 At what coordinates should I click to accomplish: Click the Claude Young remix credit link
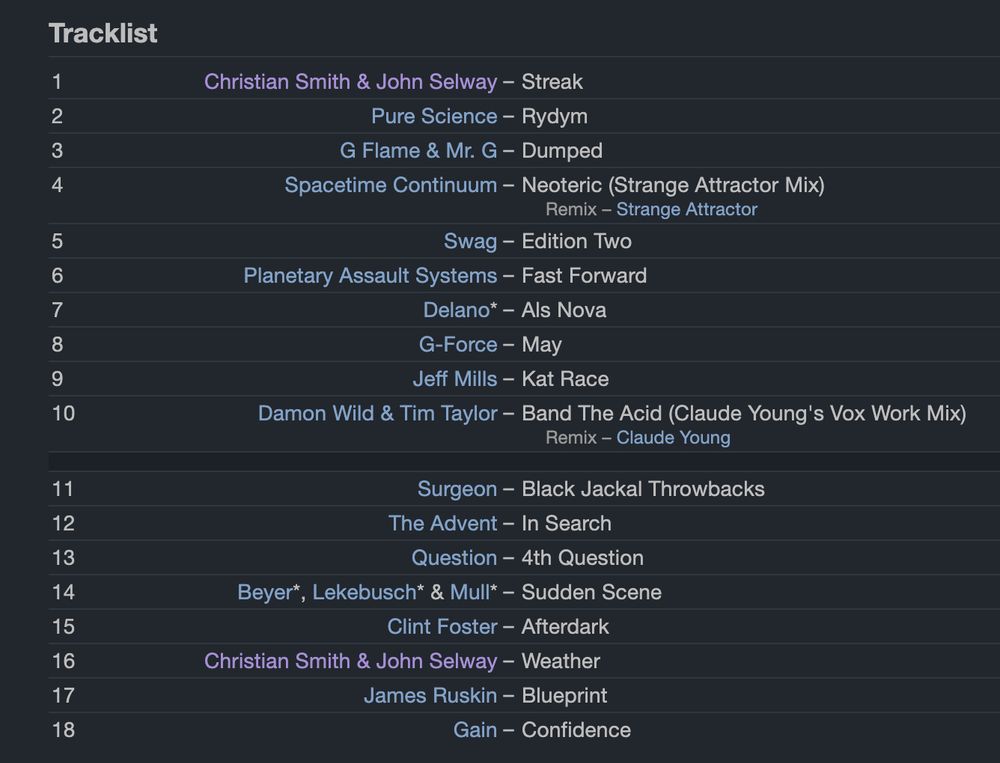(x=673, y=437)
